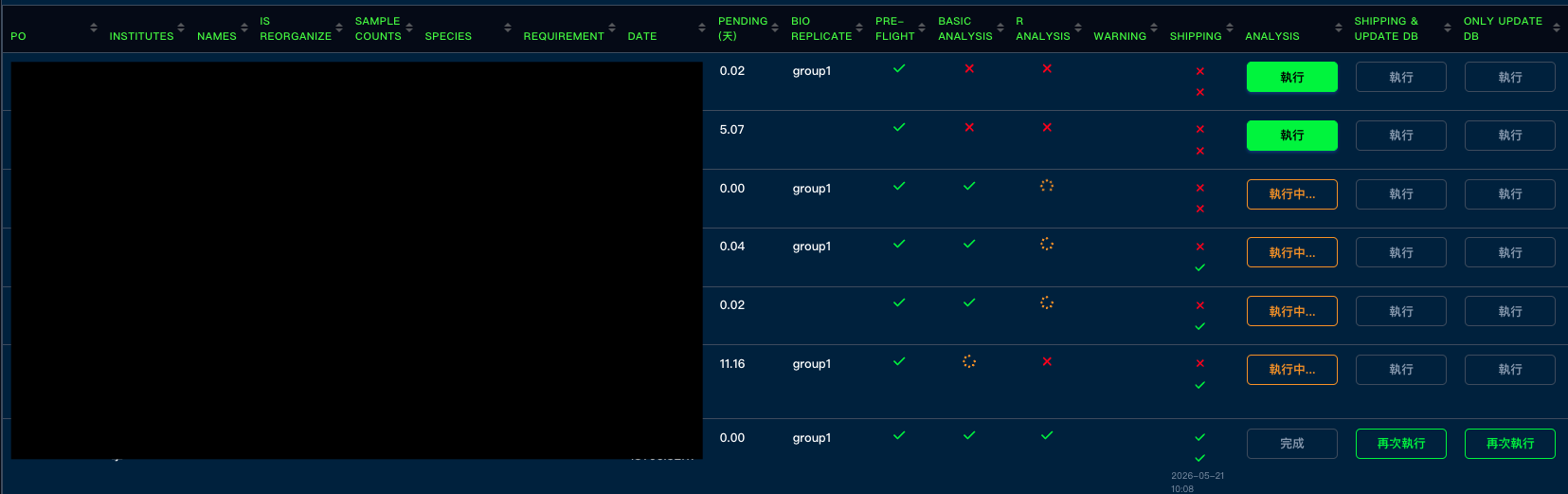The image size is (1568, 494).
Task: Sort ONLY UPDATE DB column
Action: tap(1557, 27)
